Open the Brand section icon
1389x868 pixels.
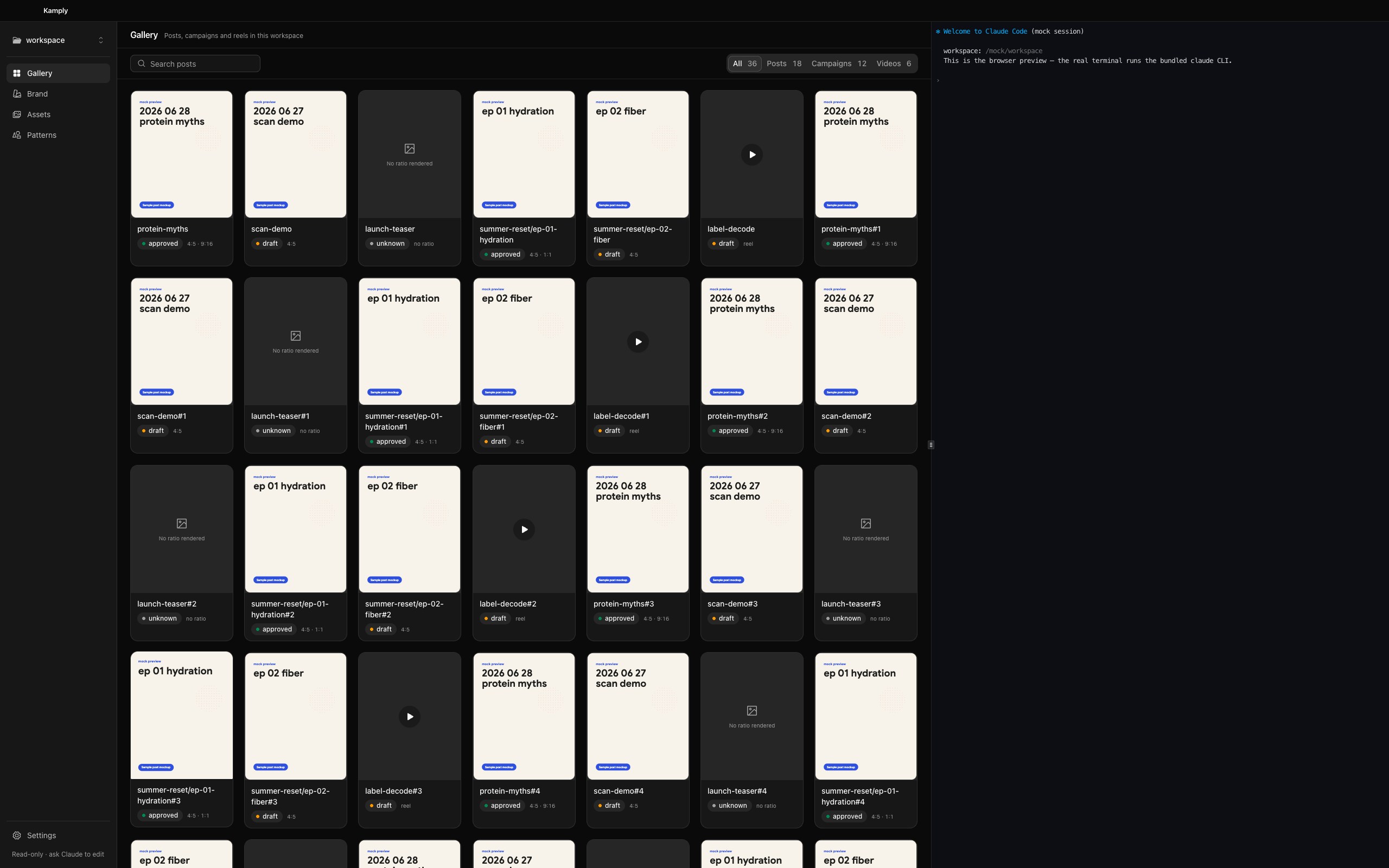(x=17, y=93)
